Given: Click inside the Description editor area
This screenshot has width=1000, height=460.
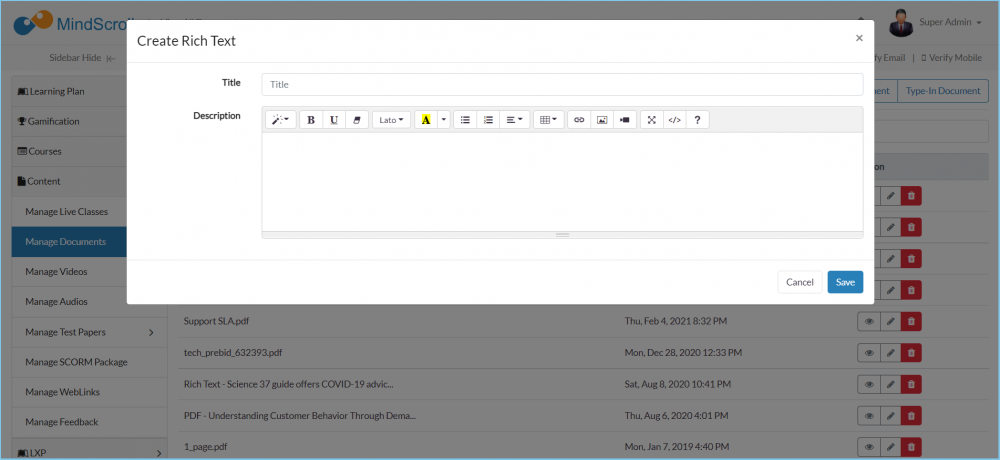Looking at the screenshot, I should click(x=562, y=182).
